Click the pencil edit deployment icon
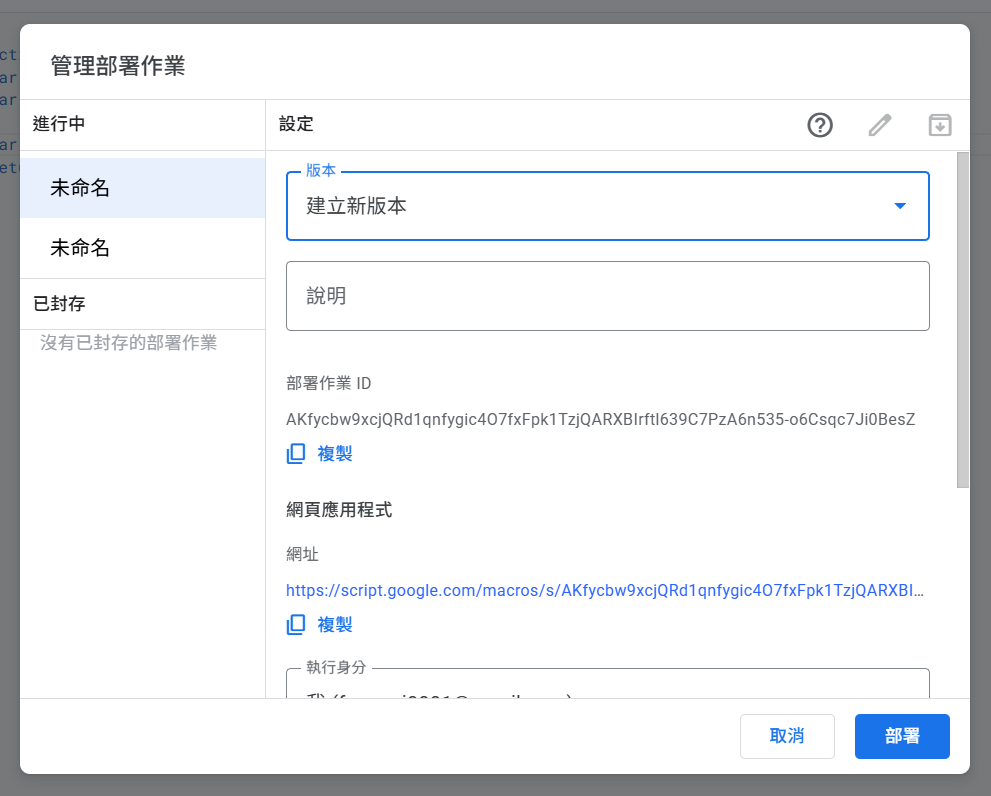The image size is (991, 796). tap(880, 125)
